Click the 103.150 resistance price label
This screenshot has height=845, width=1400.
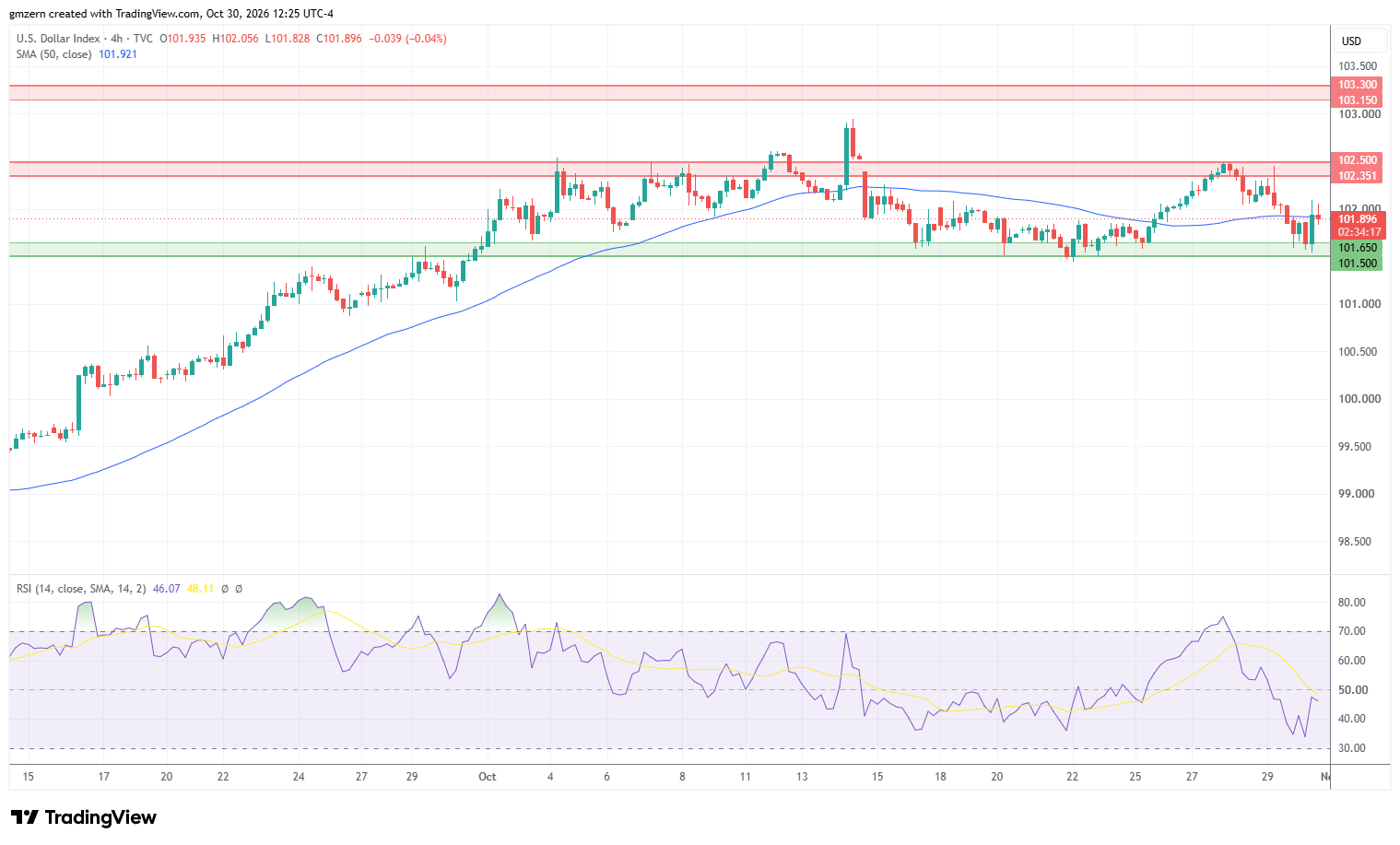pyautogui.click(x=1358, y=100)
